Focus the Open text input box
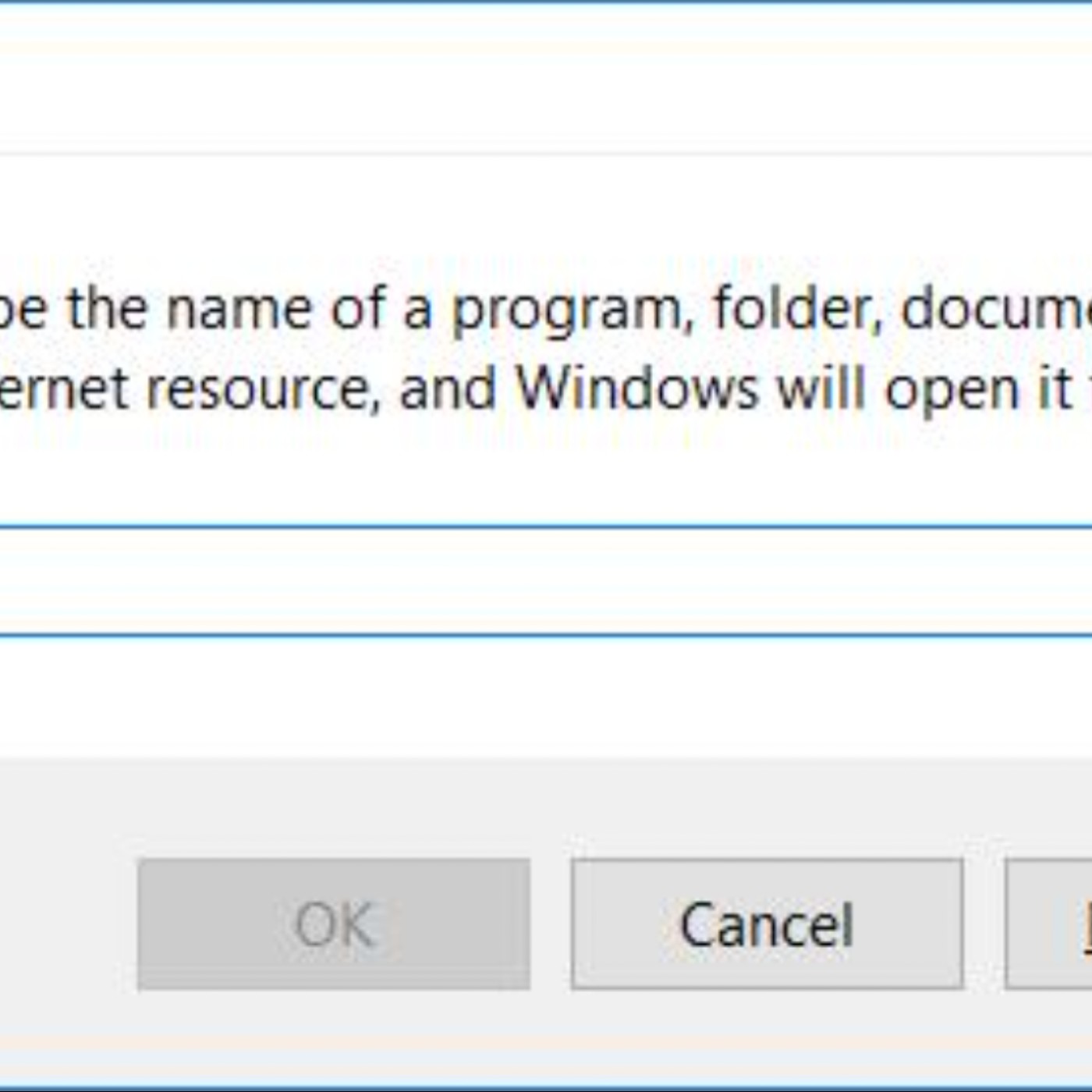Image resolution: width=1092 pixels, height=1092 pixels. 546,581
